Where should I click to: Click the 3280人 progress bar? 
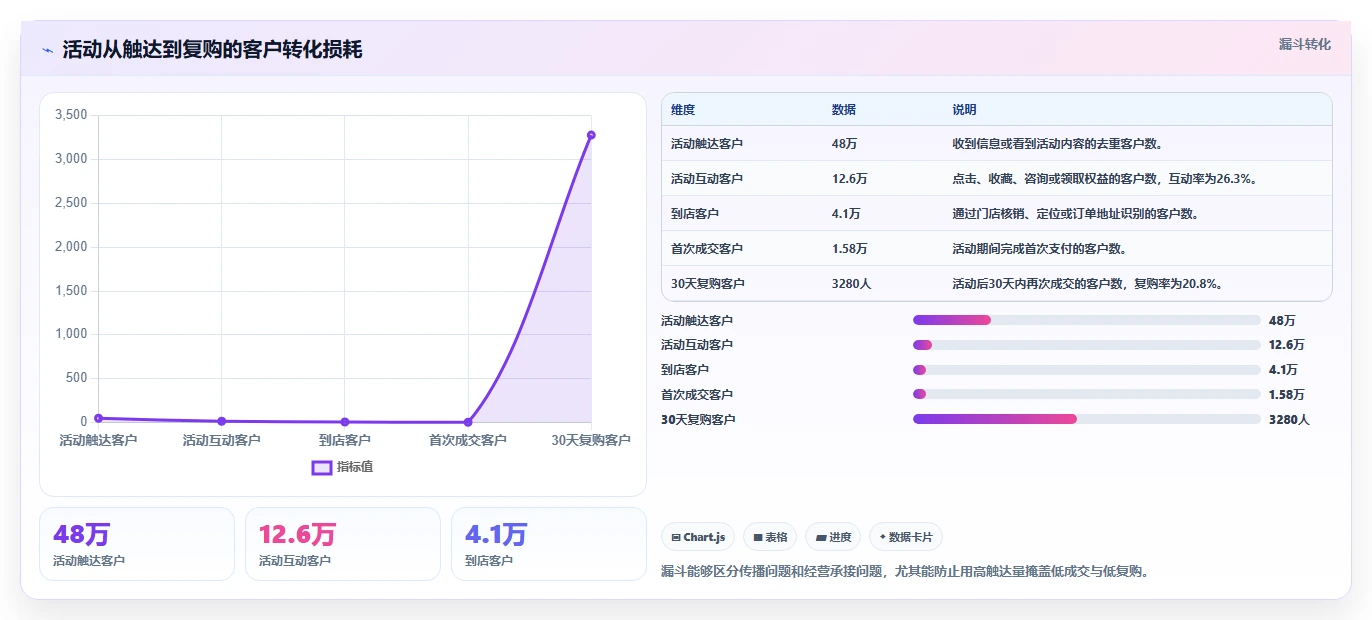point(1087,419)
